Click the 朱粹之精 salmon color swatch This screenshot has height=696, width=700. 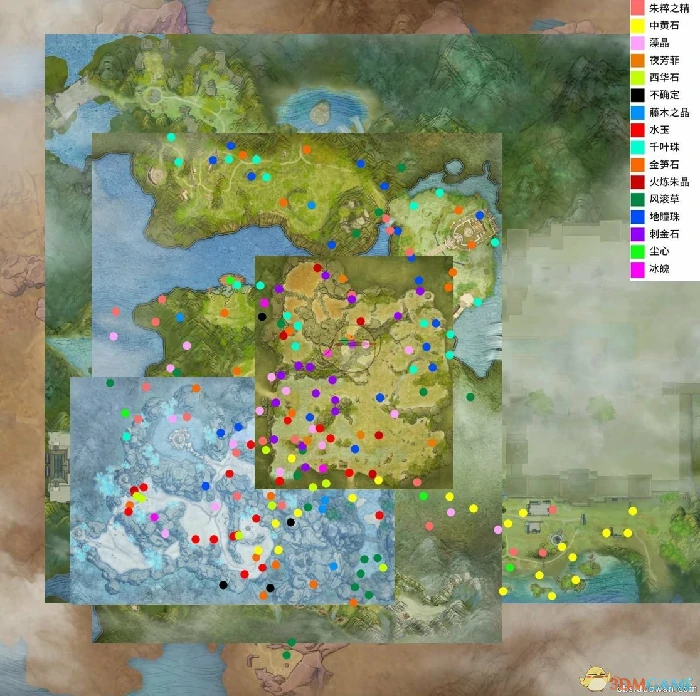click(637, 8)
